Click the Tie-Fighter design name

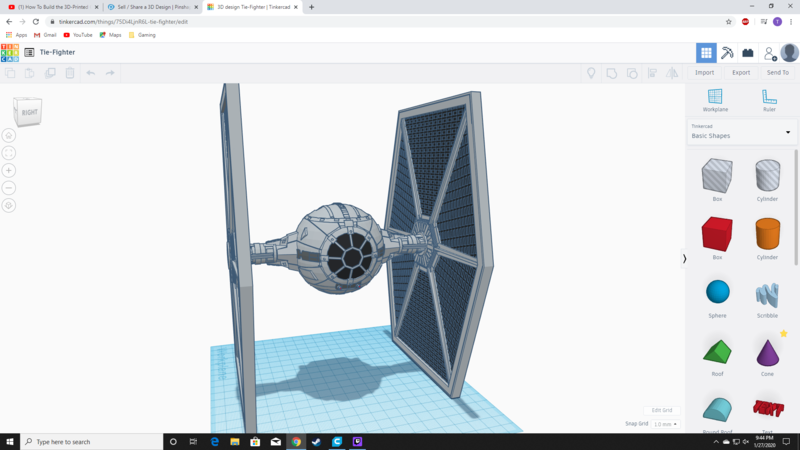(x=57, y=52)
